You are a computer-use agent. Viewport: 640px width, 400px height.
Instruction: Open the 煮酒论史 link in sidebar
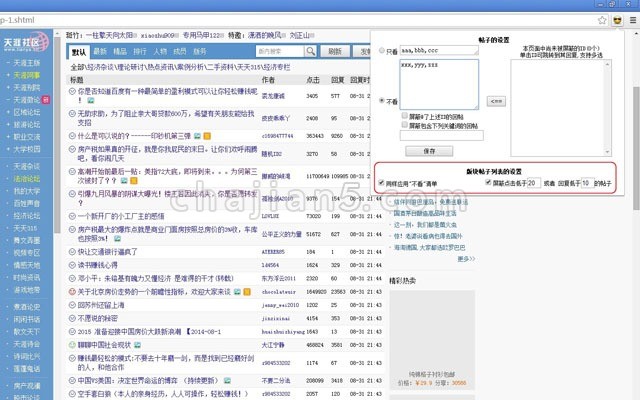tap(27, 307)
